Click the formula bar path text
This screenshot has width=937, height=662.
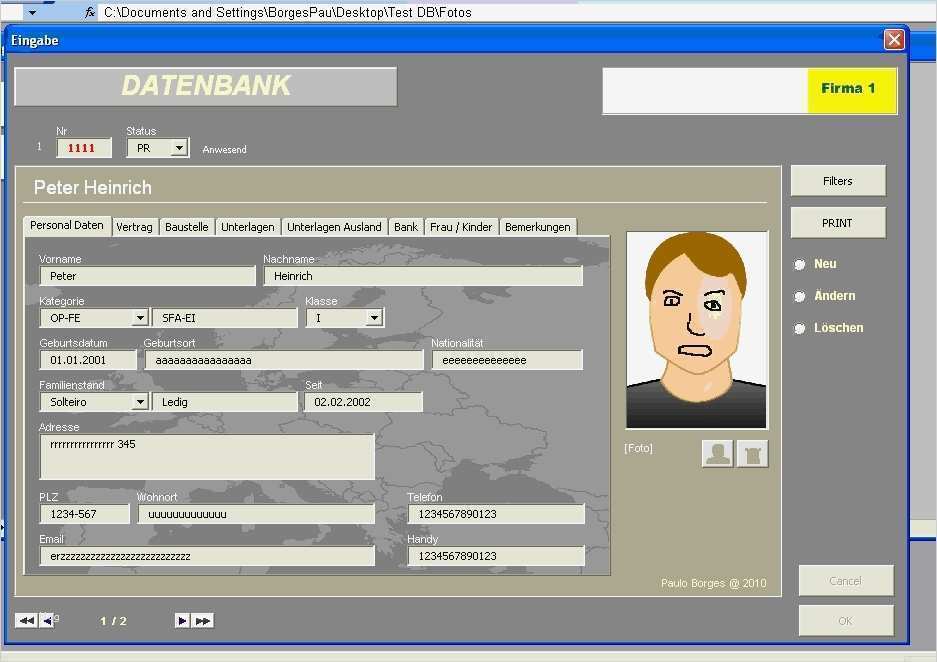tap(287, 12)
